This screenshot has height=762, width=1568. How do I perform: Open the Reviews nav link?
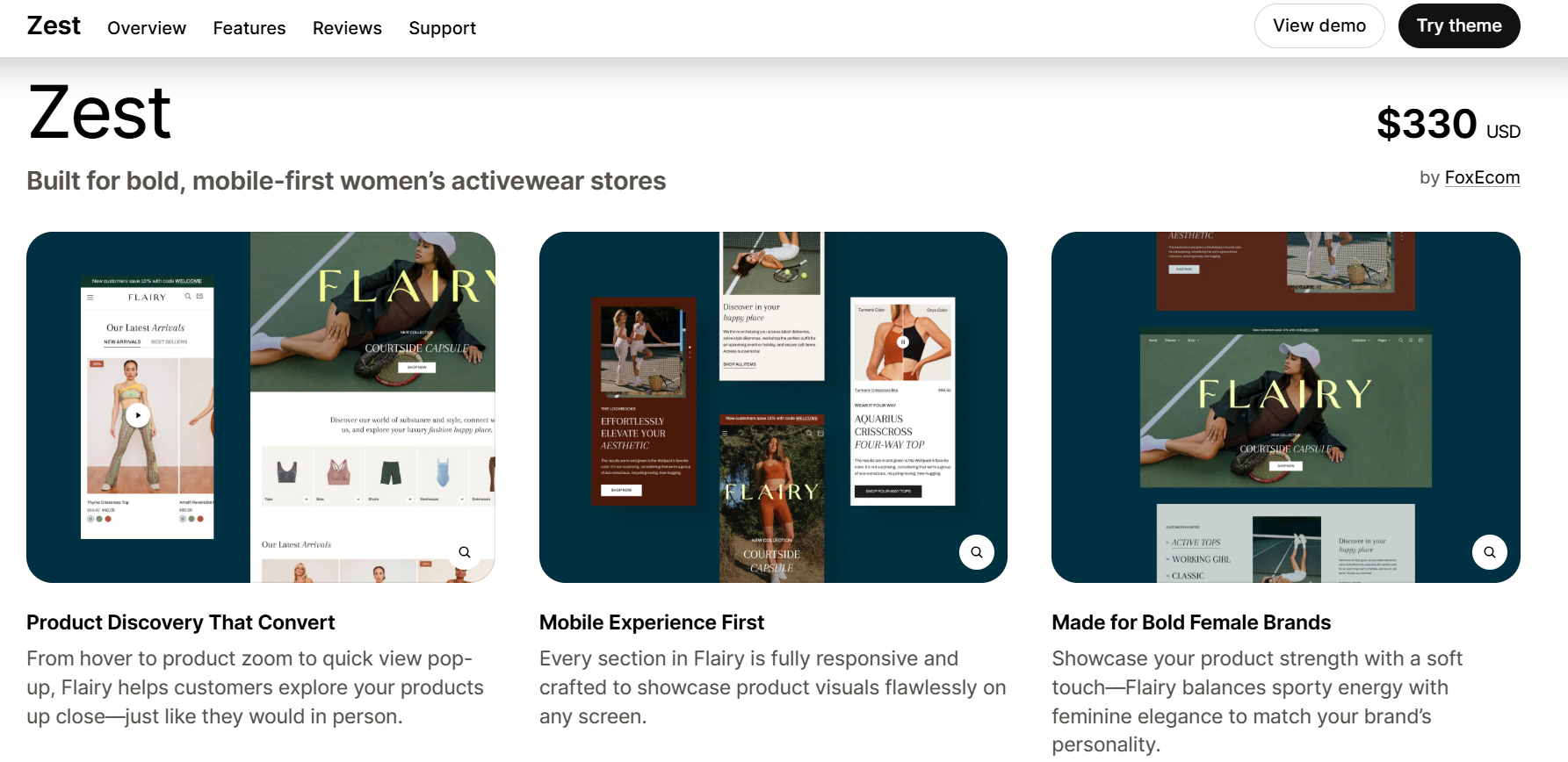(347, 28)
